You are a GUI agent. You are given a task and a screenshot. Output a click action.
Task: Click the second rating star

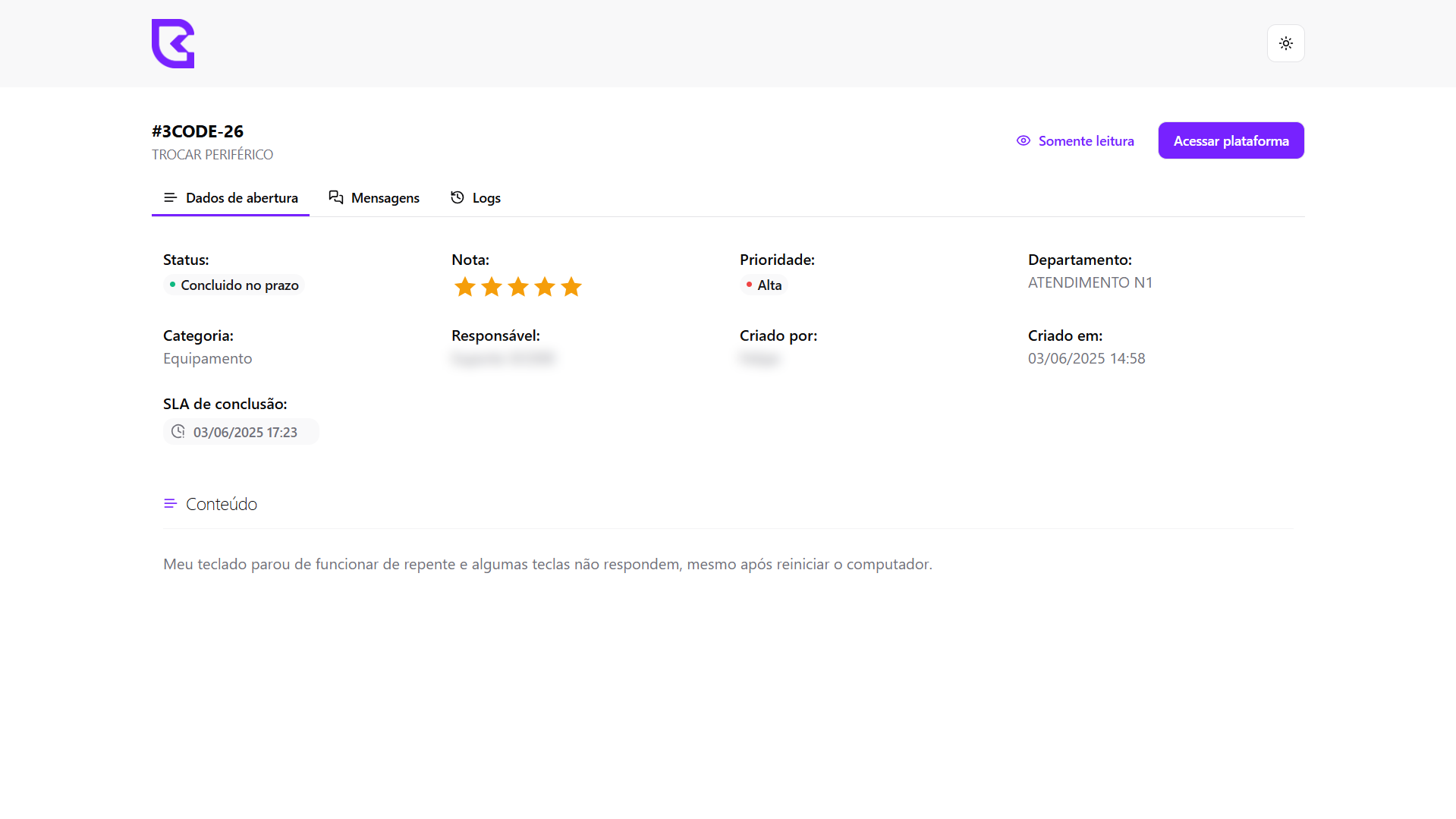[492, 287]
